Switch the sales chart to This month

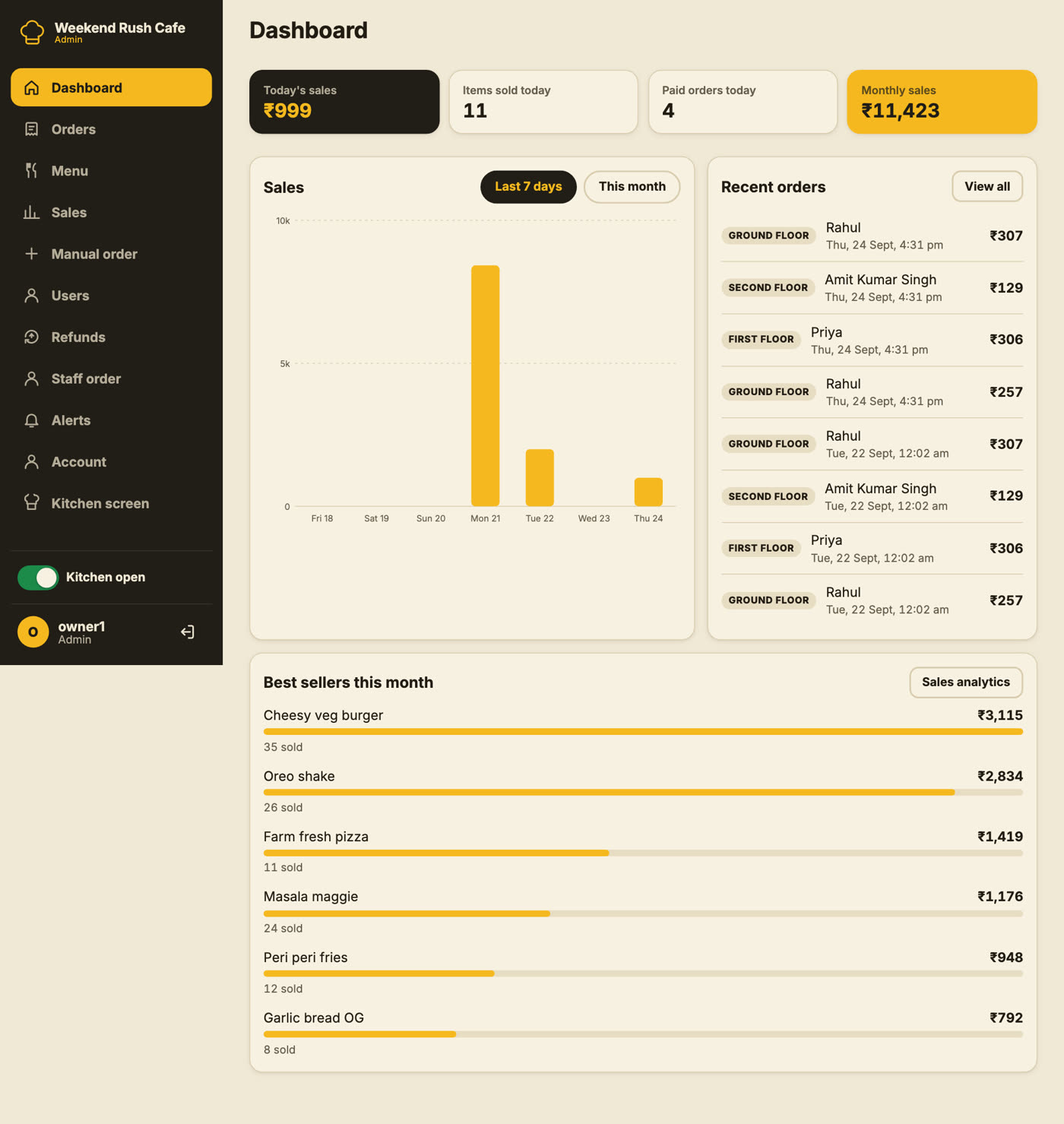tap(632, 187)
